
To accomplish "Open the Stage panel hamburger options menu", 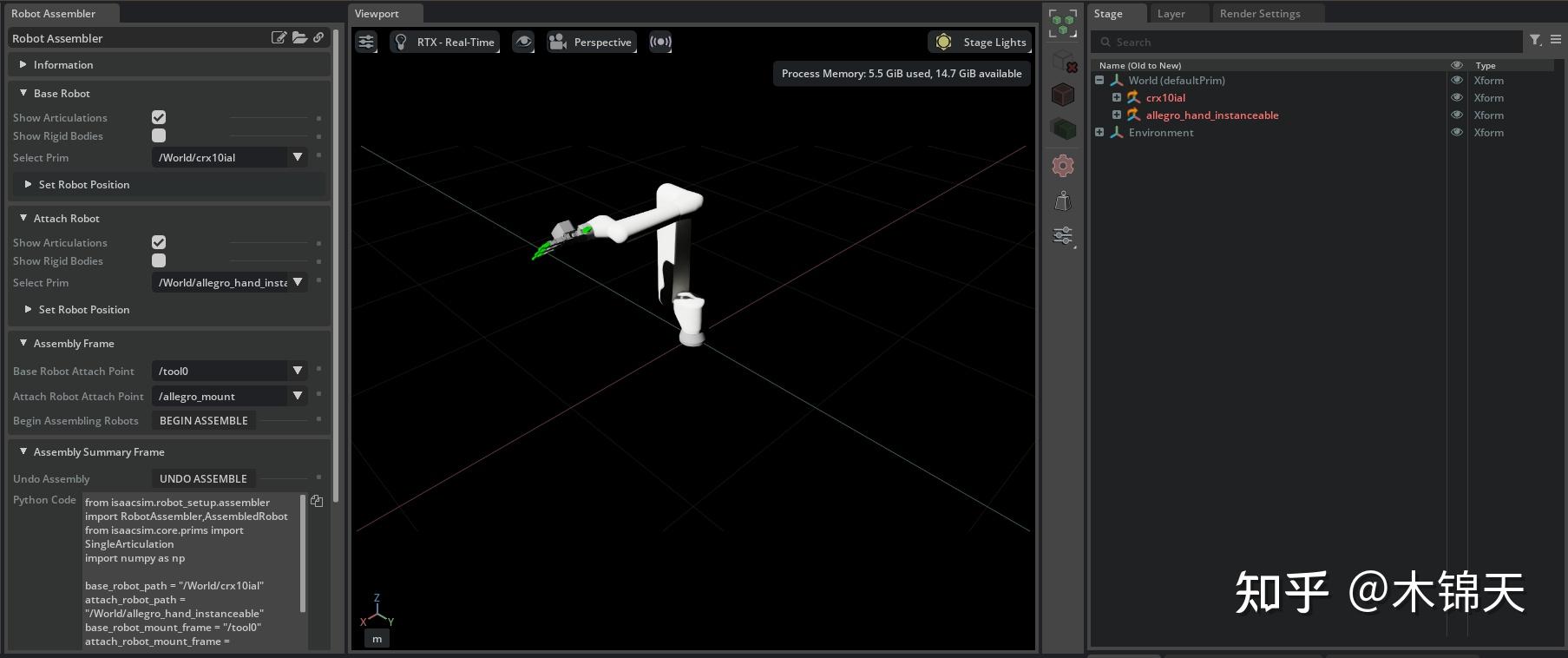I will click(1556, 40).
